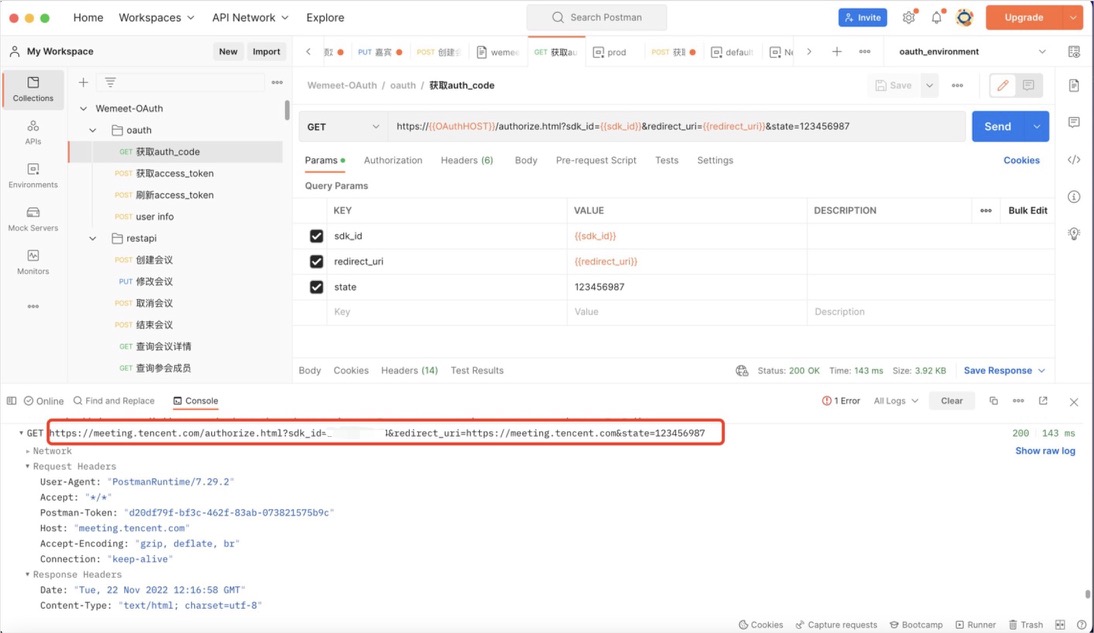This screenshot has width=1094, height=633.
Task: Click the sidebar more options ellipsis
Action: coord(33,306)
